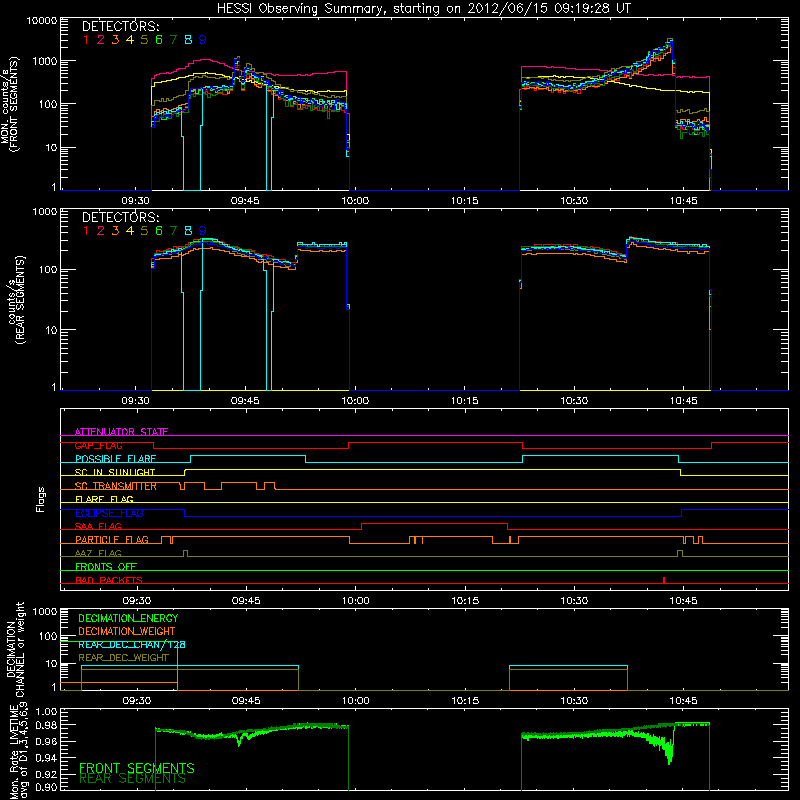This screenshot has width=800, height=800.
Task: Click 10:00 time label under Flags plot
Action: (356, 601)
